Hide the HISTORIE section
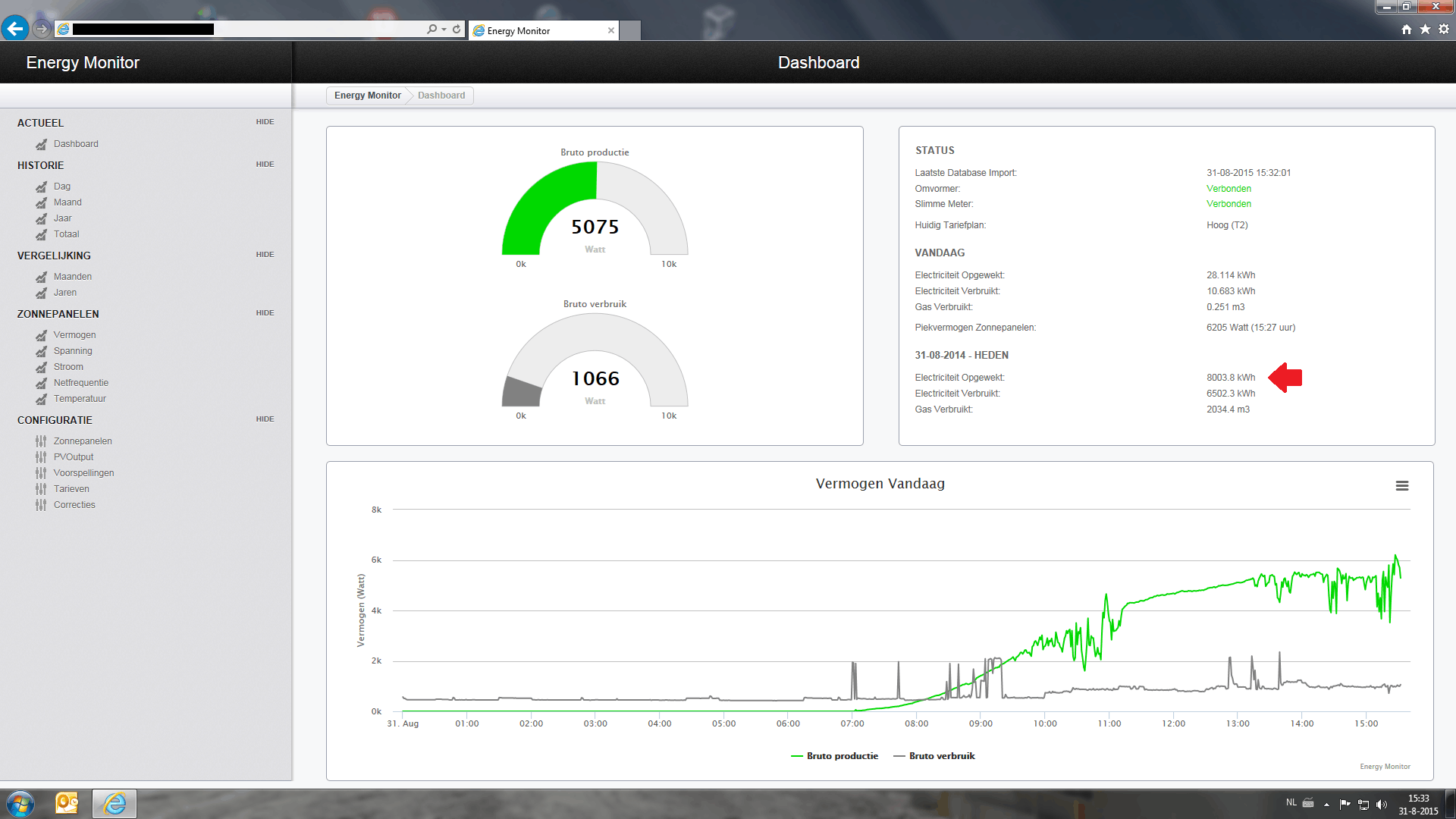Screen dimensions: 1456x819 pyautogui.click(x=265, y=165)
